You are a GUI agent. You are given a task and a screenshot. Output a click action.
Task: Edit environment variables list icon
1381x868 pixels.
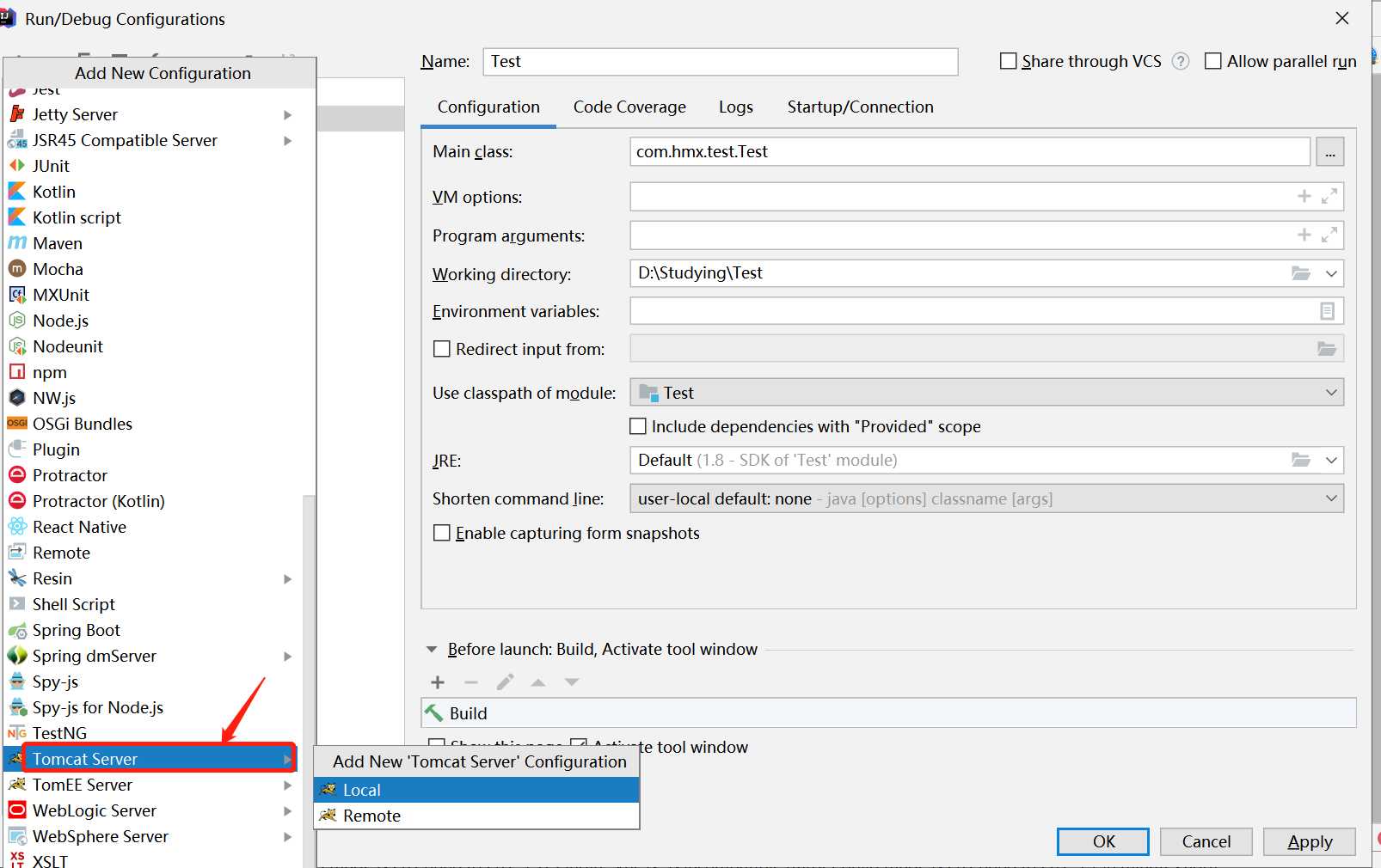(1328, 311)
